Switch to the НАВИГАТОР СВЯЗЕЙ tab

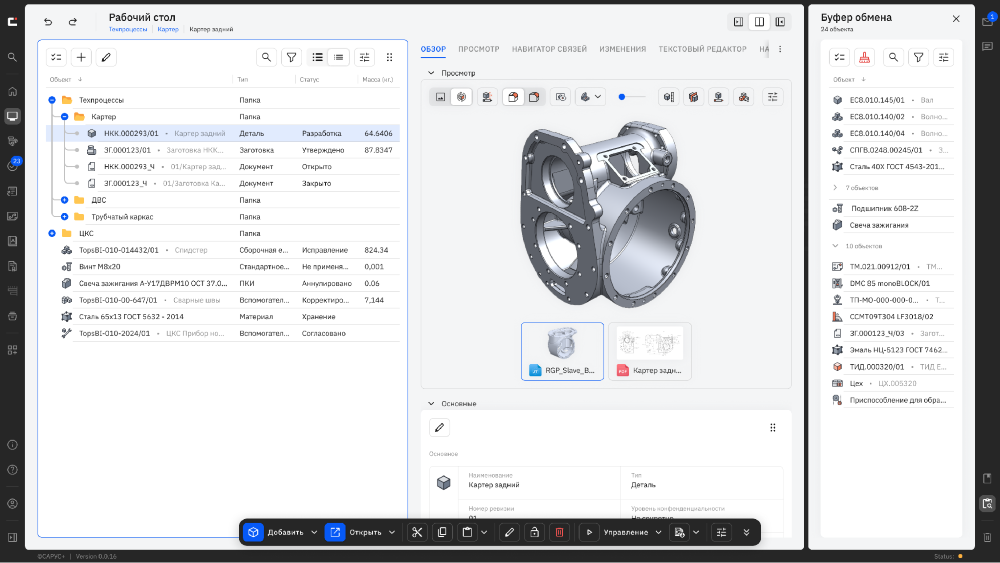(x=549, y=49)
